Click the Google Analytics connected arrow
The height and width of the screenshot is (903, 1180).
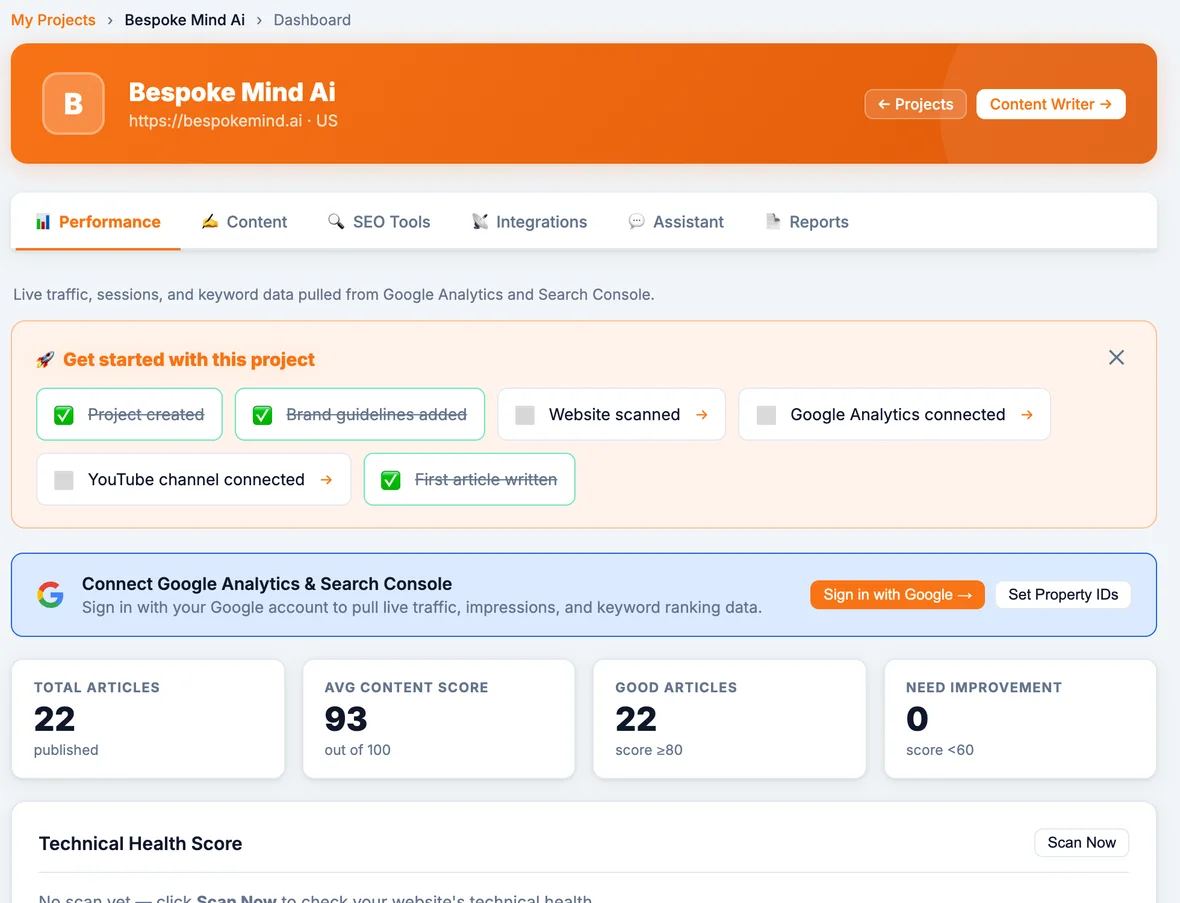[x=1026, y=415]
